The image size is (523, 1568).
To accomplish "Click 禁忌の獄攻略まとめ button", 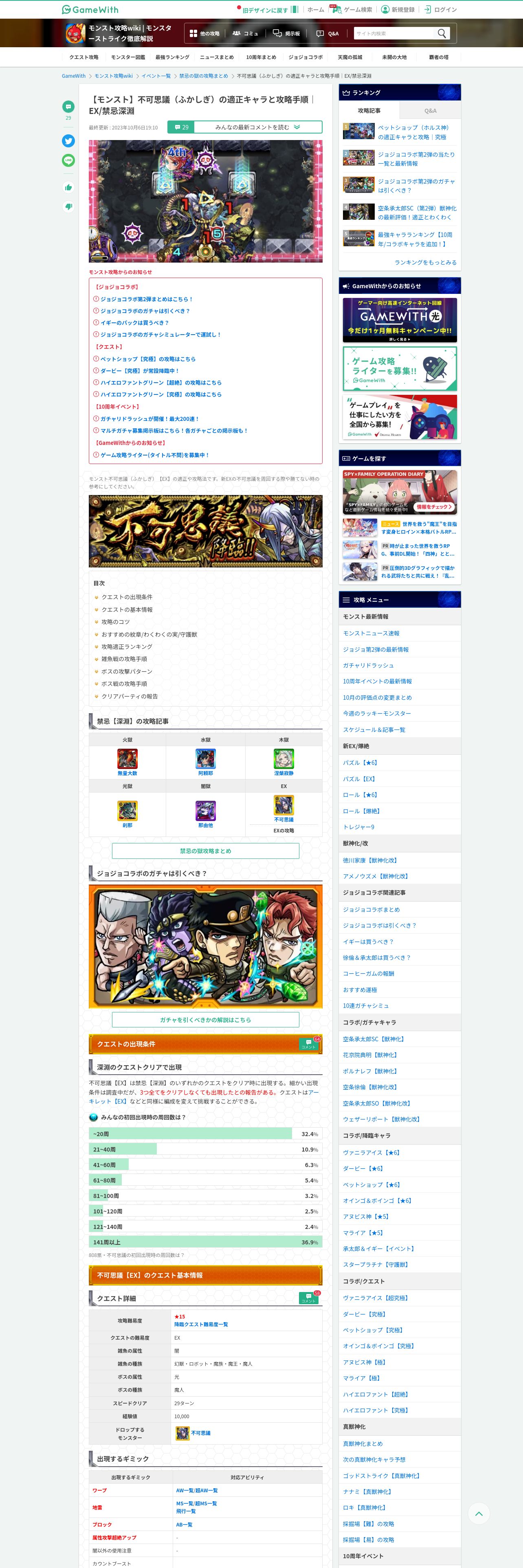I will click(x=205, y=850).
